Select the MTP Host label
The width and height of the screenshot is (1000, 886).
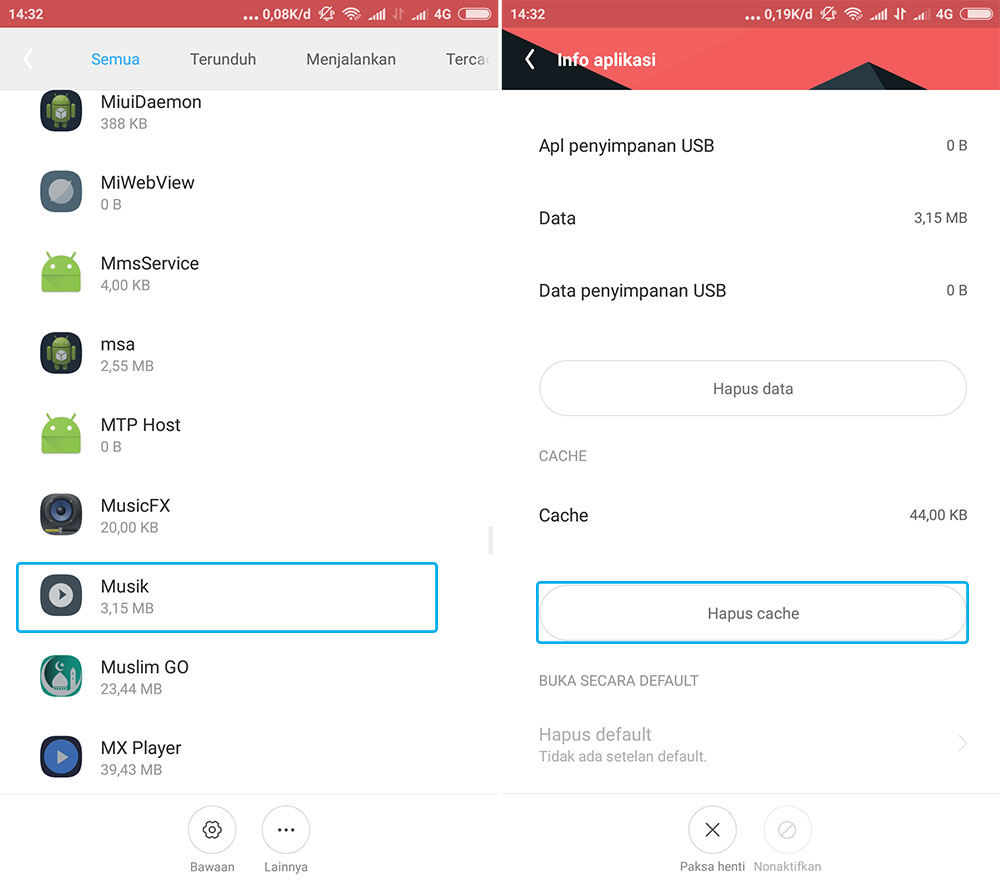click(x=140, y=425)
